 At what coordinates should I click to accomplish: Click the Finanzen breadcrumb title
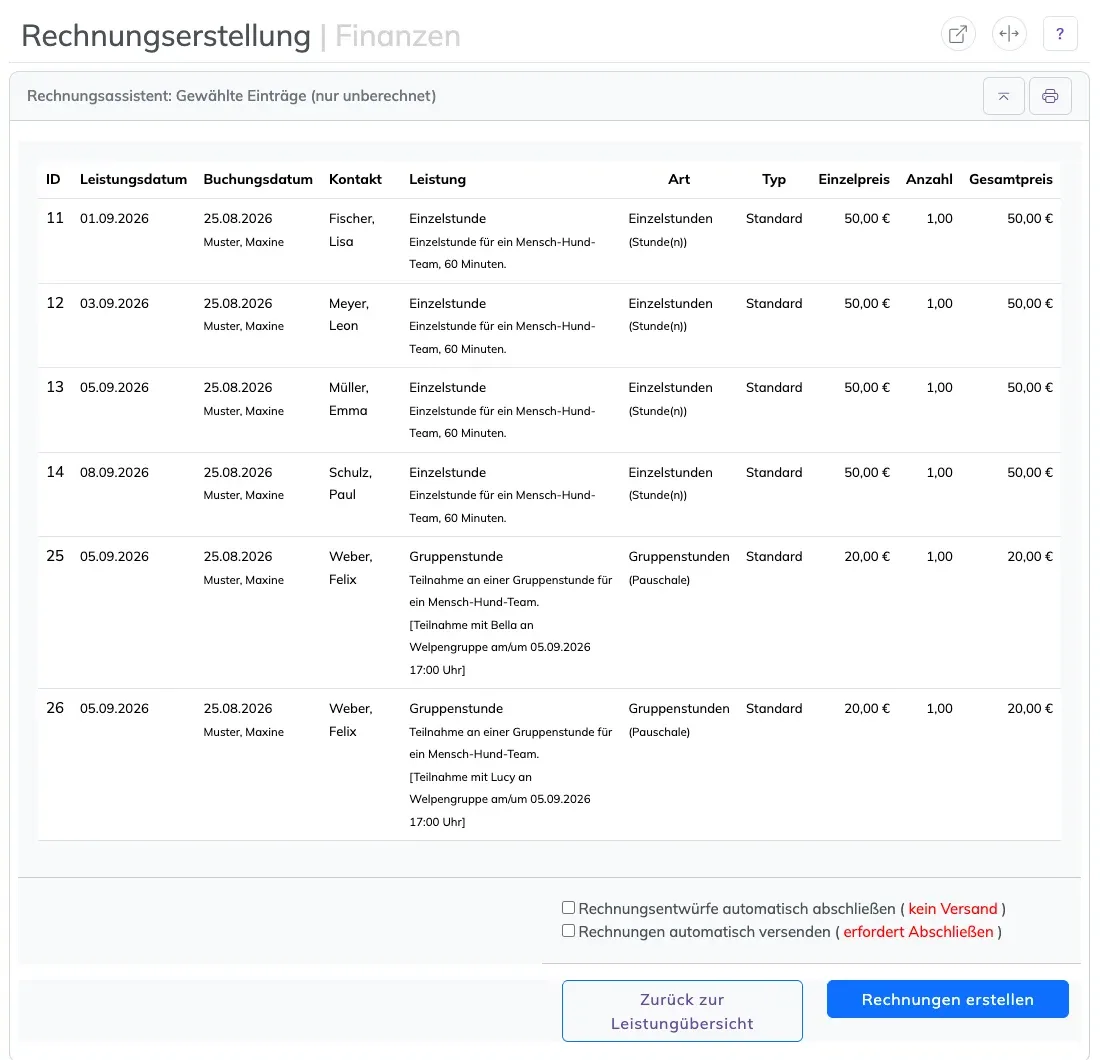click(x=398, y=36)
